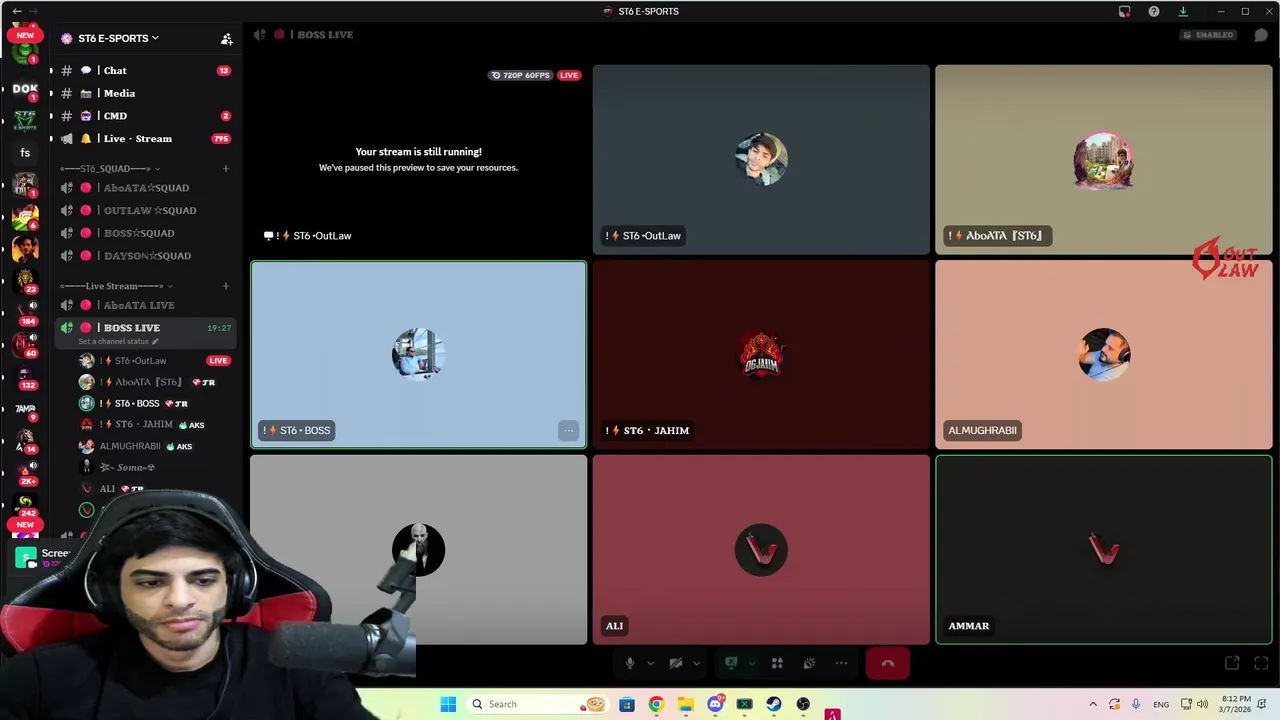This screenshot has height=720, width=1280.
Task: Toggle camera on in call bar
Action: (676, 663)
